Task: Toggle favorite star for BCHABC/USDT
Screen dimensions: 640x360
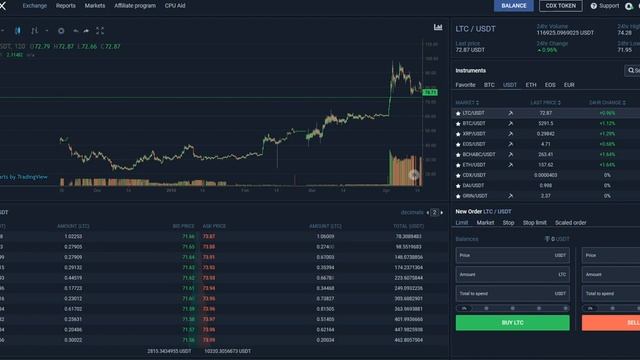Action: [x=458, y=155]
